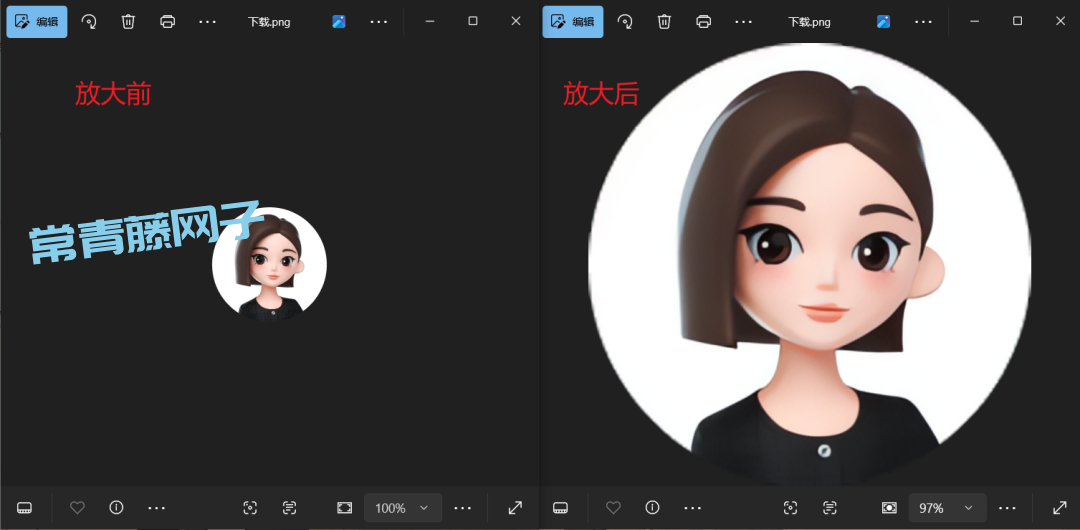Image resolution: width=1080 pixels, height=530 pixels.
Task: Click Edit button in left Photos window
Action: point(37,21)
